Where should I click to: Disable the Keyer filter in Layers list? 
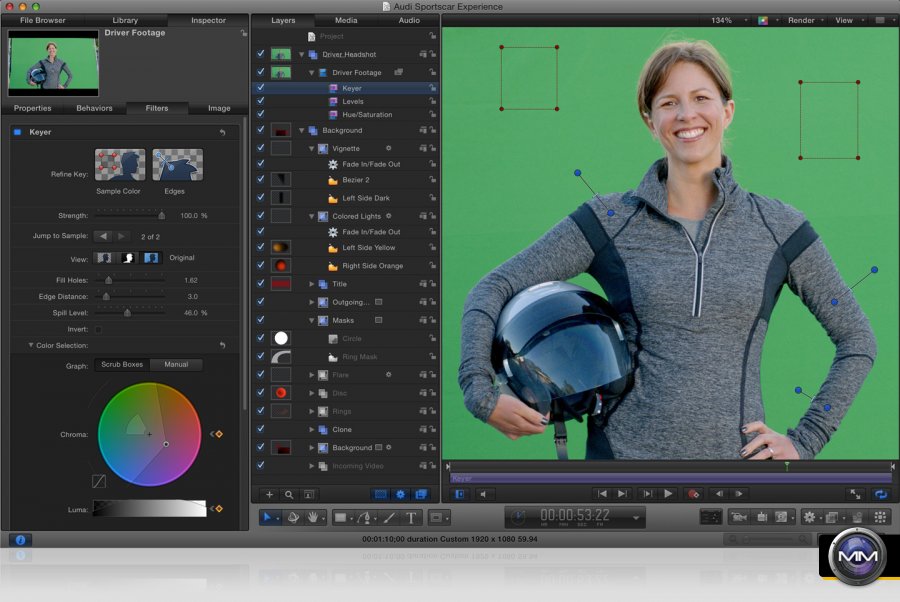[260, 88]
